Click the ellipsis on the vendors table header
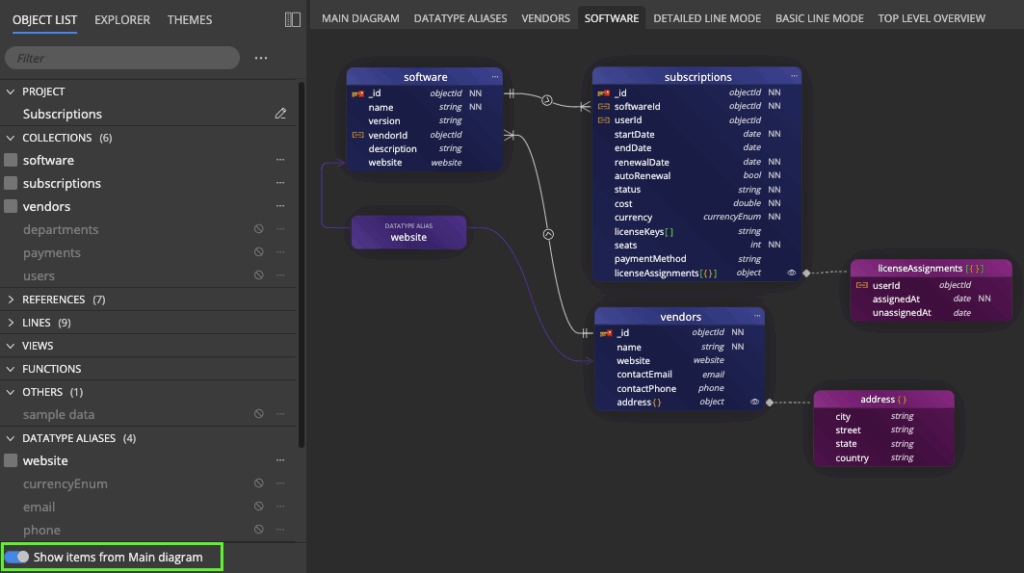This screenshot has width=1024, height=573. coord(757,317)
